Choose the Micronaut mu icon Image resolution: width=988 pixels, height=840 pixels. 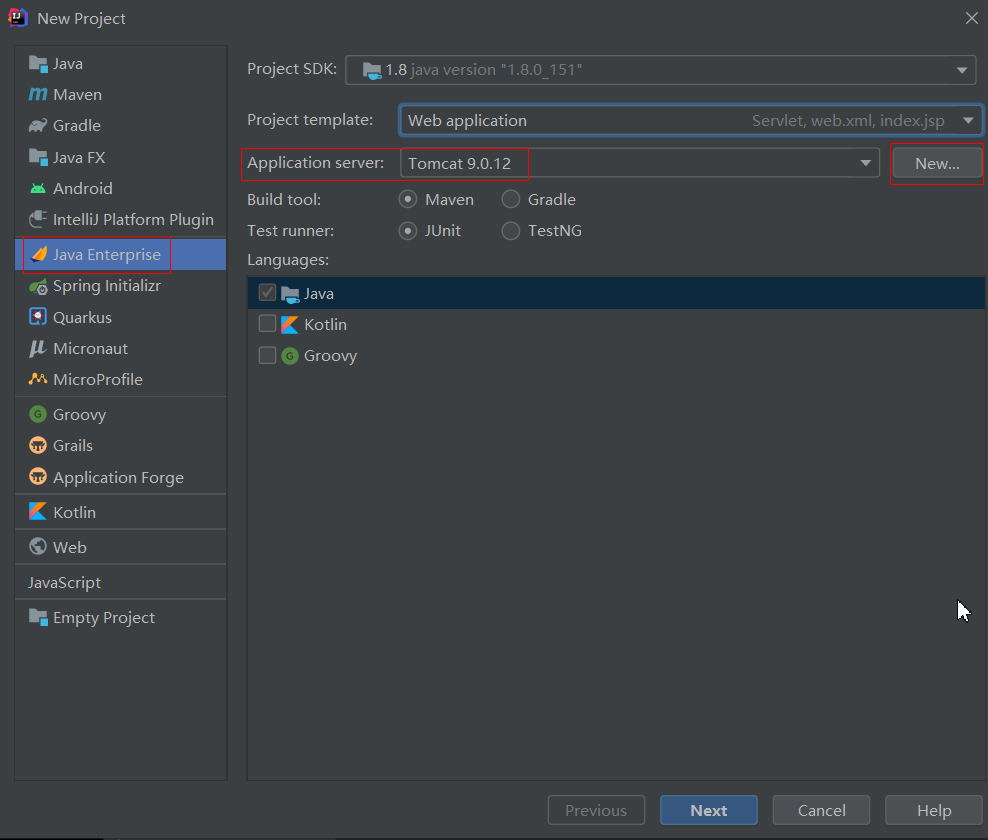pos(38,348)
